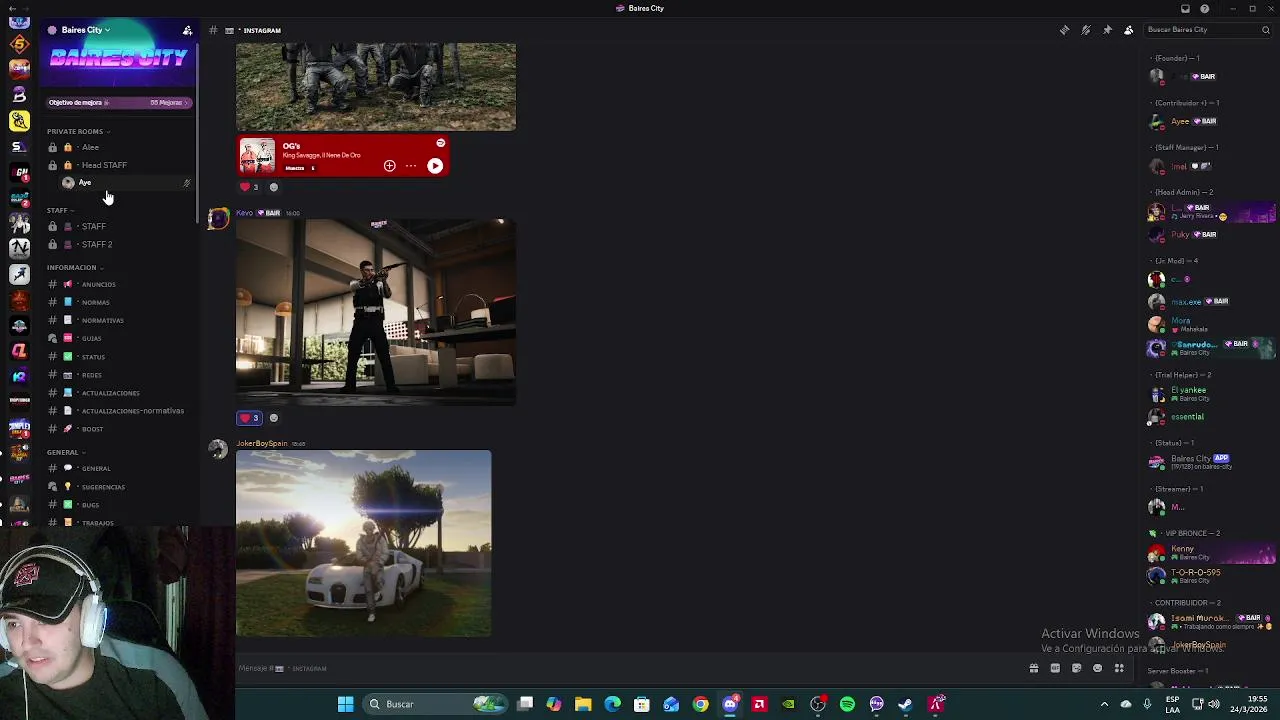Collapse the GENERAL category
The width and height of the screenshot is (1280, 720).
(x=65, y=452)
